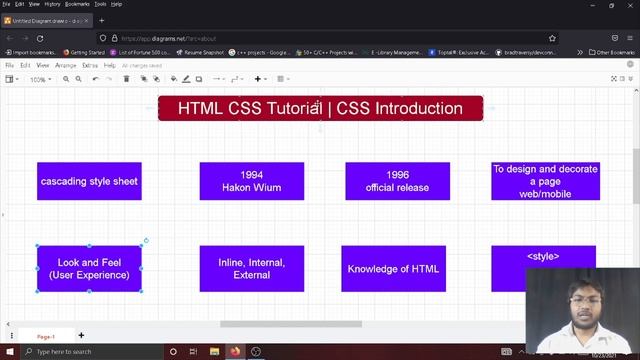Image resolution: width=640 pixels, height=360 pixels.
Task: Open the diagrams.net Help menu
Action: tap(109, 65)
